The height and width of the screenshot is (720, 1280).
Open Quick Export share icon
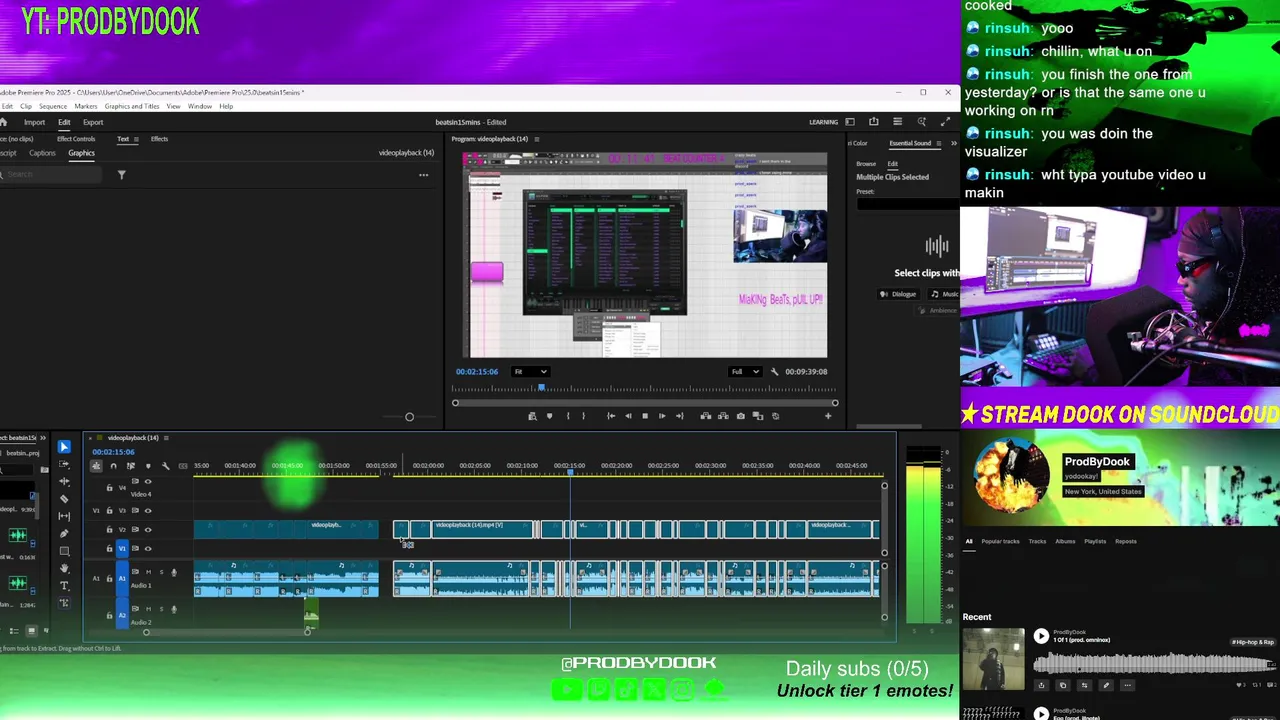(x=873, y=122)
